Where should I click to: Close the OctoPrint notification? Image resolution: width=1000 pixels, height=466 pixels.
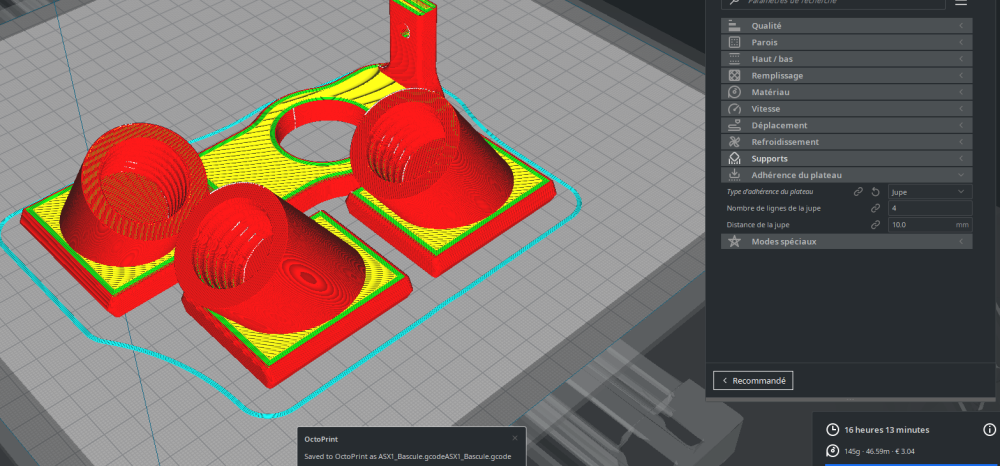point(515,439)
